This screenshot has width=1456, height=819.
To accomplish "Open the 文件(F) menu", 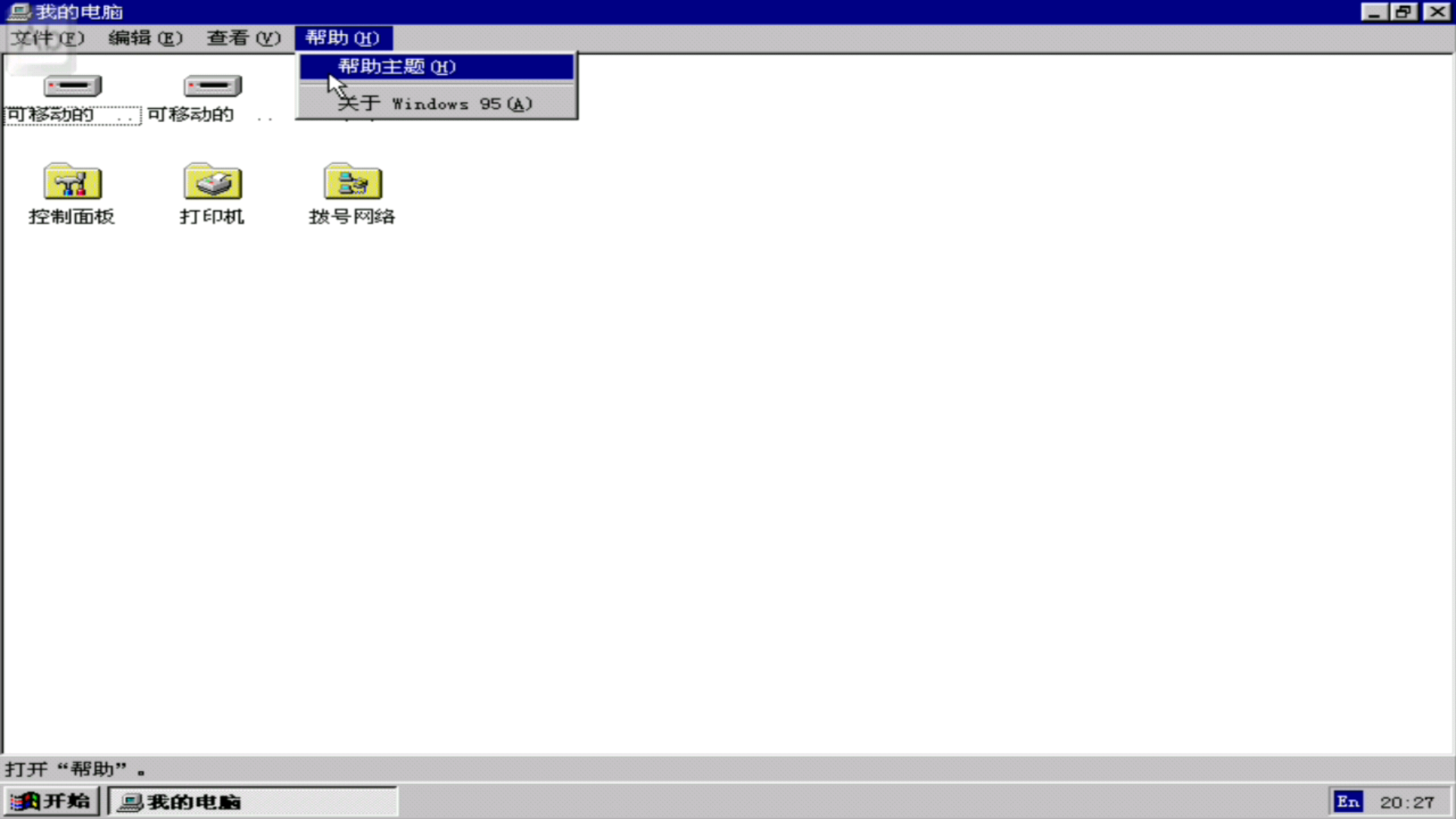I will click(47, 38).
